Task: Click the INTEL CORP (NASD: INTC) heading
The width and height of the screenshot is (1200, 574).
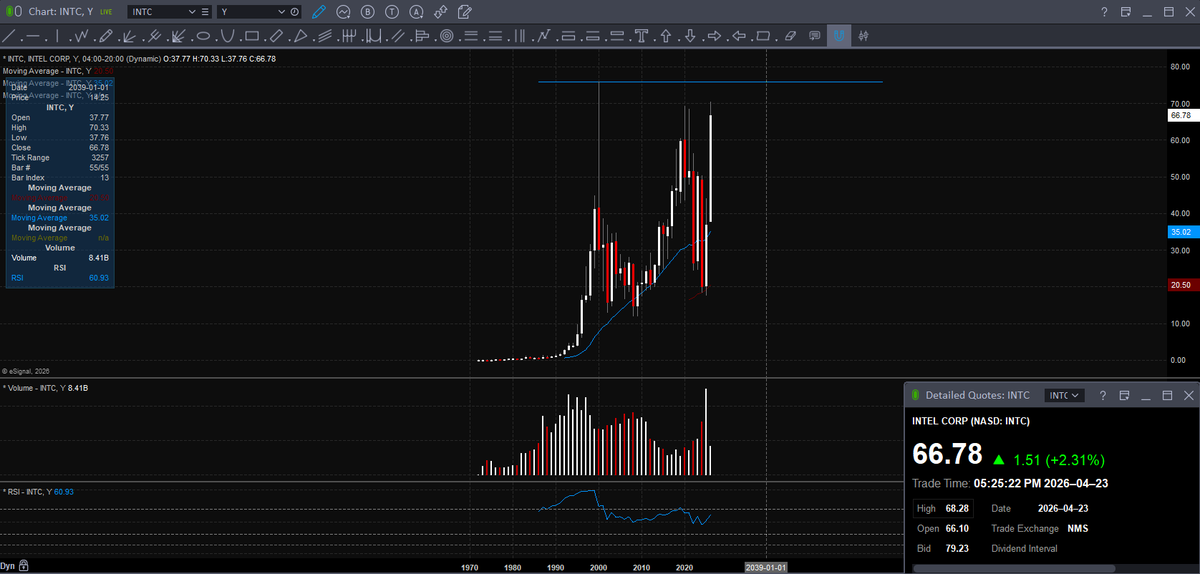Action: tap(971, 421)
